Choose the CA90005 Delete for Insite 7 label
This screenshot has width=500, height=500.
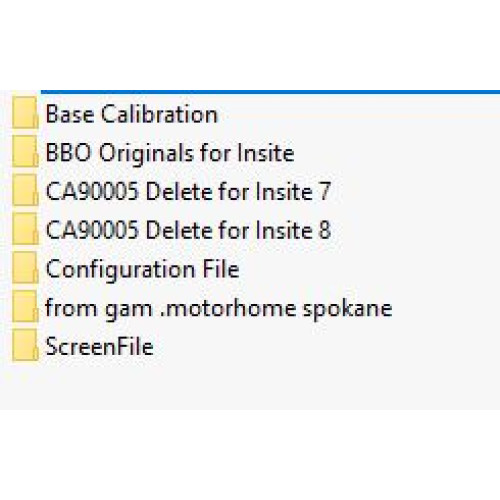[188, 192]
